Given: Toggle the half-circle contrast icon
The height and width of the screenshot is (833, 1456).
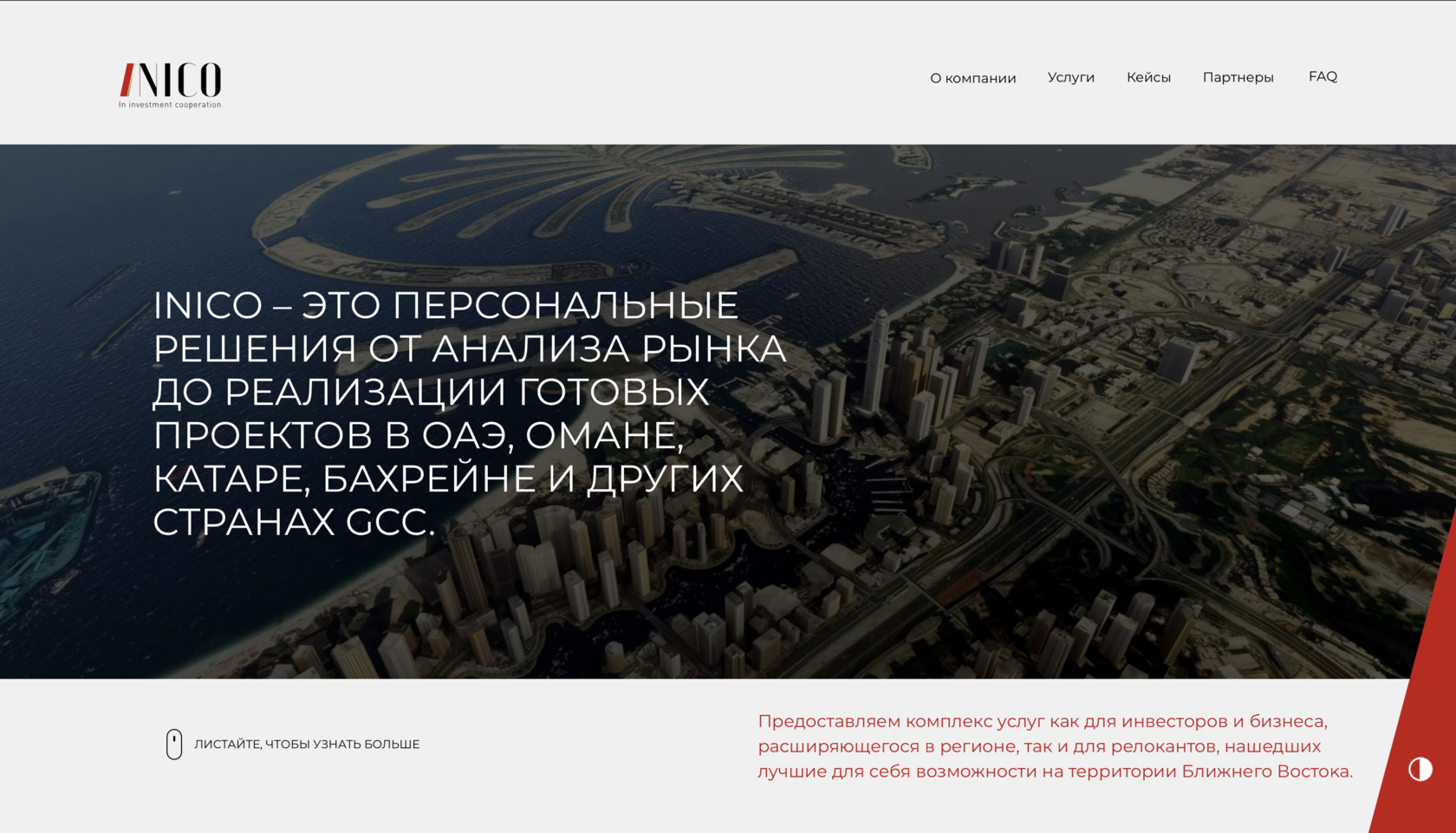Looking at the screenshot, I should 1420,769.
